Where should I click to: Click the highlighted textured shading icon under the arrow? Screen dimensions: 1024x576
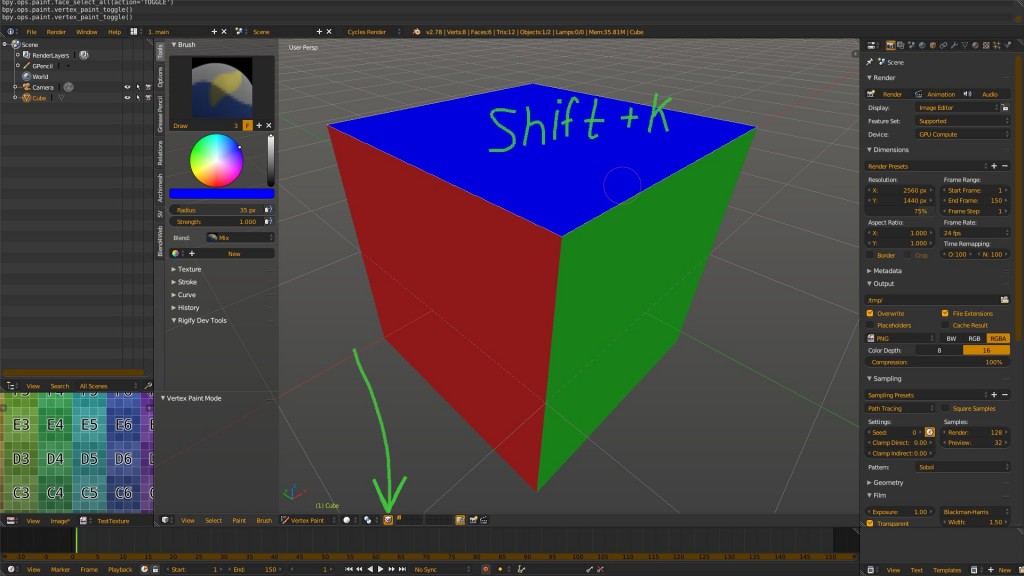[388, 518]
